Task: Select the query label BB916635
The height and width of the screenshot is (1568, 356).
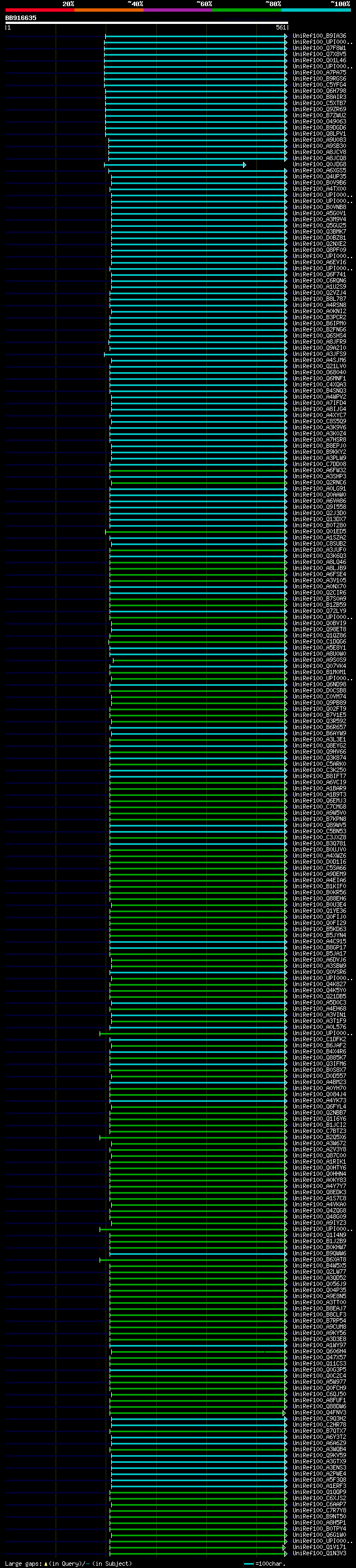Action: coord(21,18)
